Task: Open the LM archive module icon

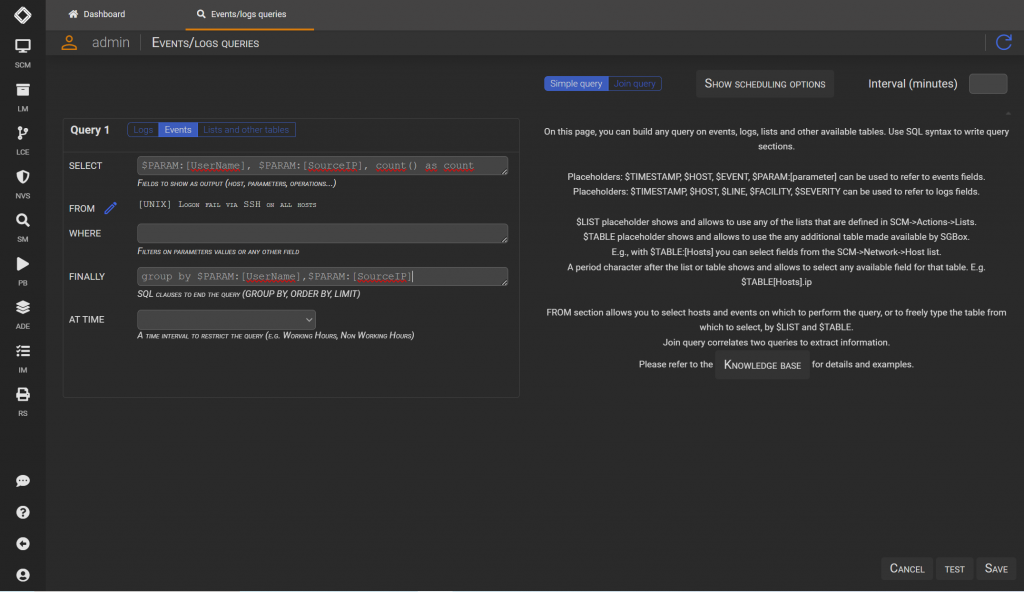Action: click(x=22, y=90)
